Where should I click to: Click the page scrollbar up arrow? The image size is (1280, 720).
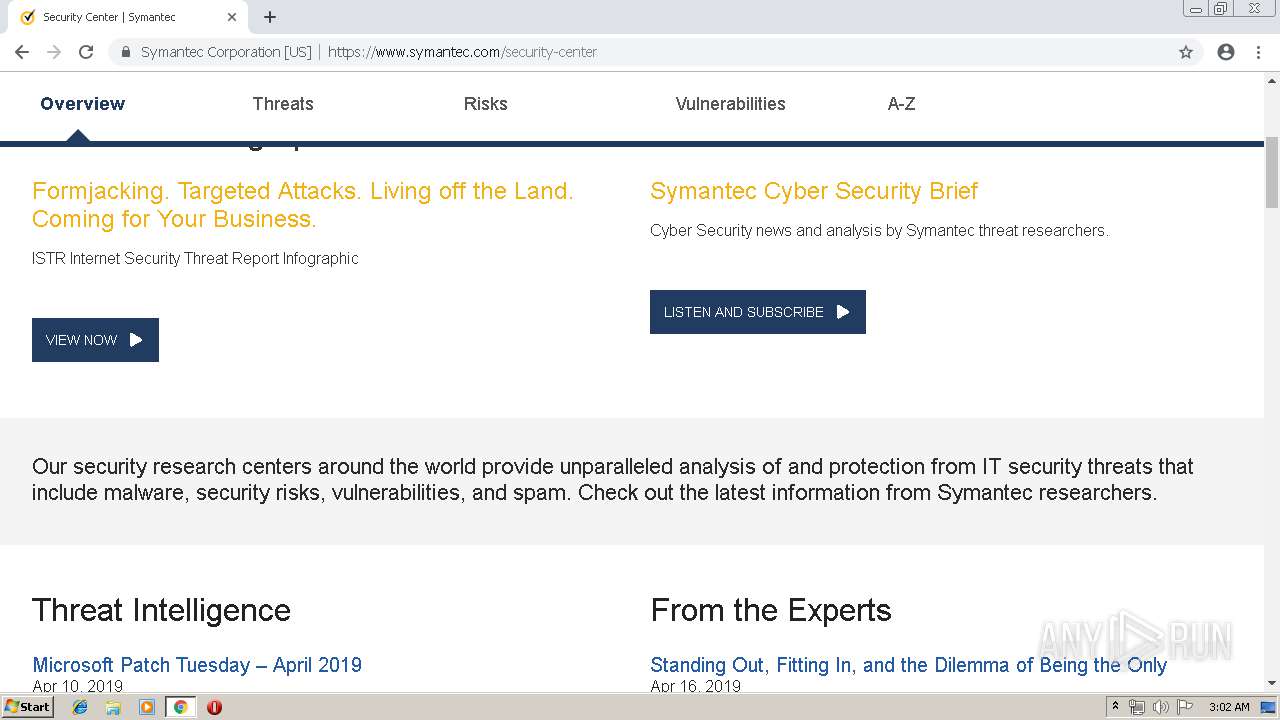[1272, 79]
